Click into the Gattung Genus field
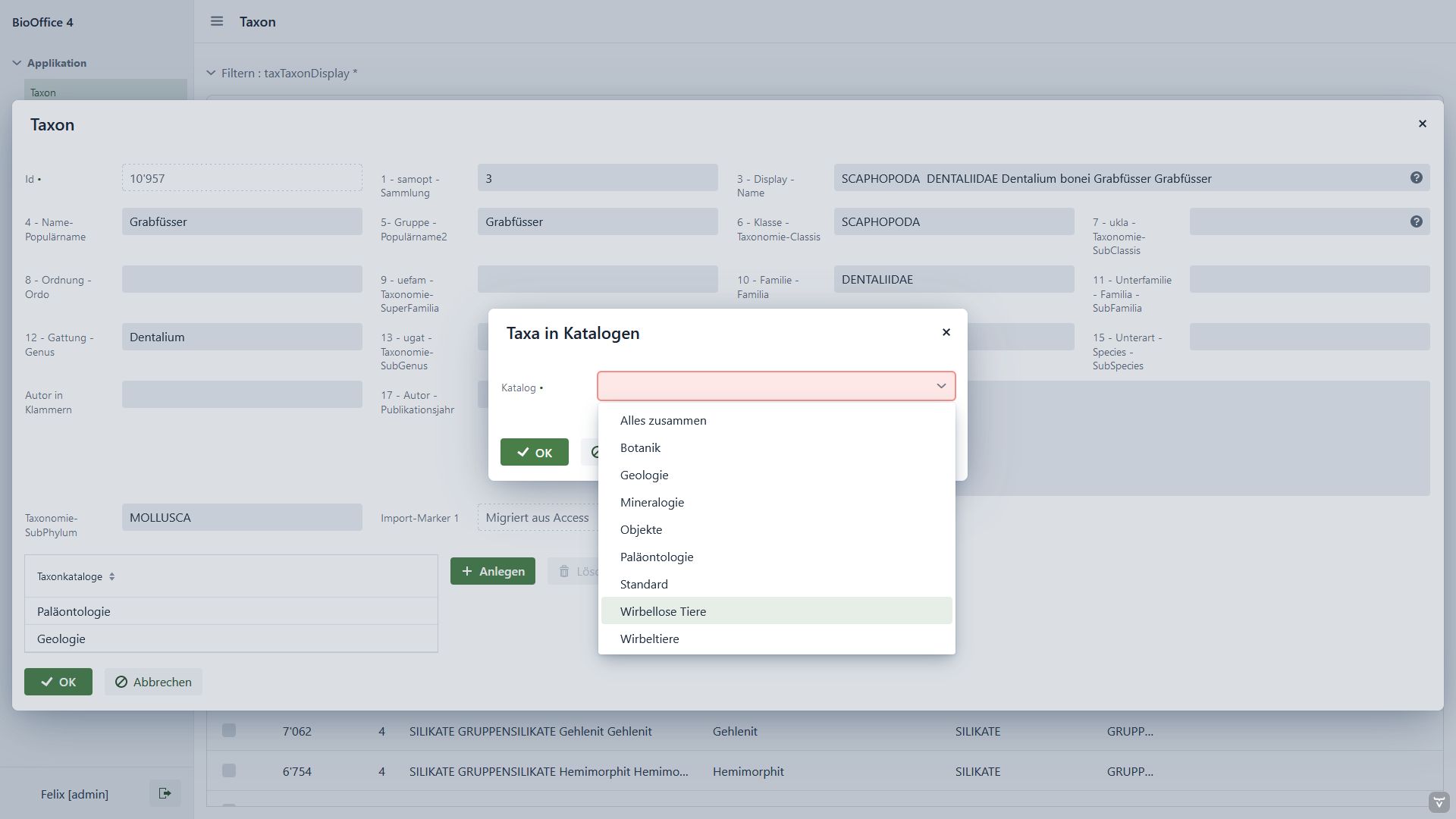This screenshot has width=1456, height=819. pos(241,337)
